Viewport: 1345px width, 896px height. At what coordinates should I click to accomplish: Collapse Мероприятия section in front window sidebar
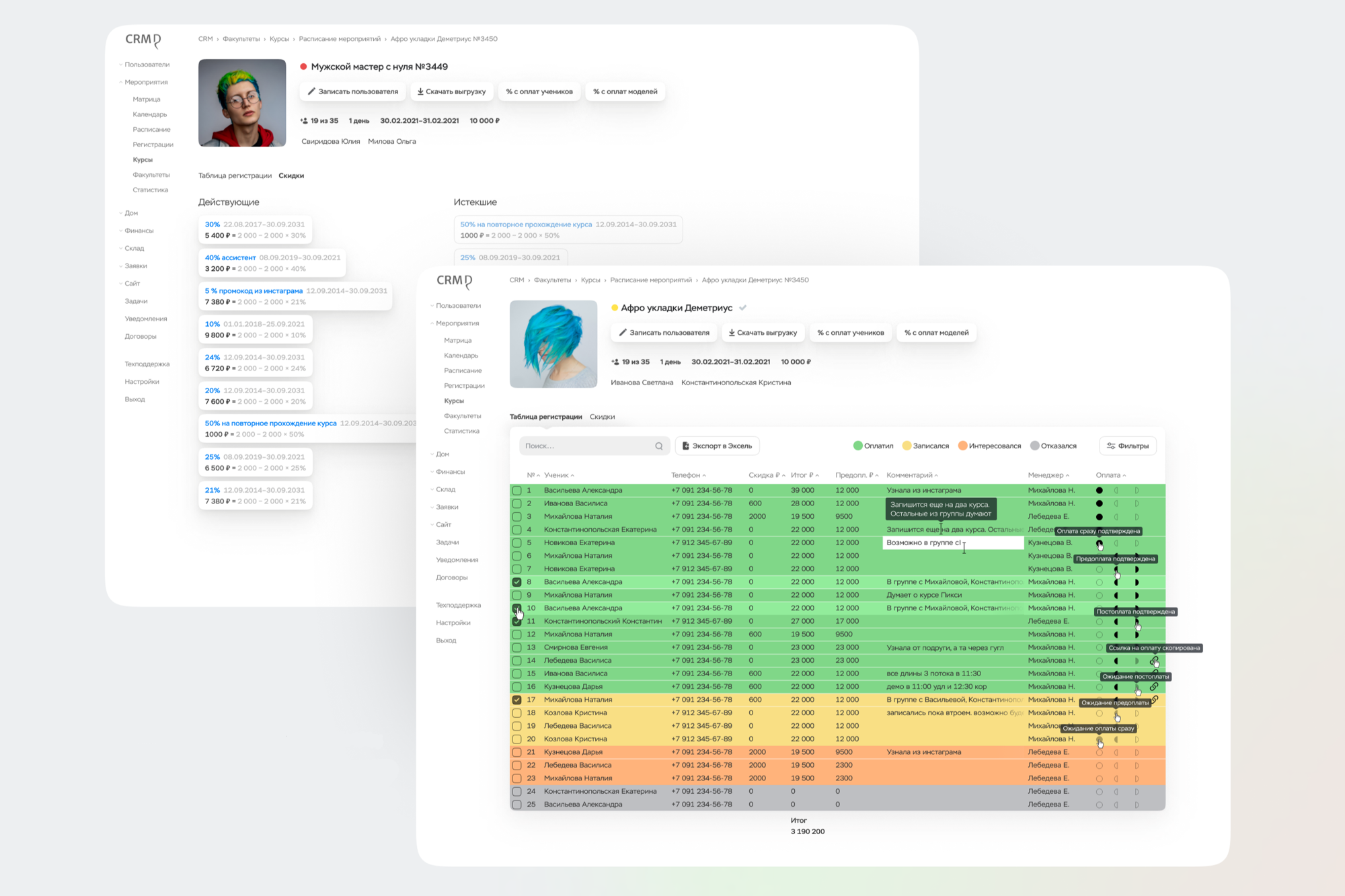pos(457,323)
